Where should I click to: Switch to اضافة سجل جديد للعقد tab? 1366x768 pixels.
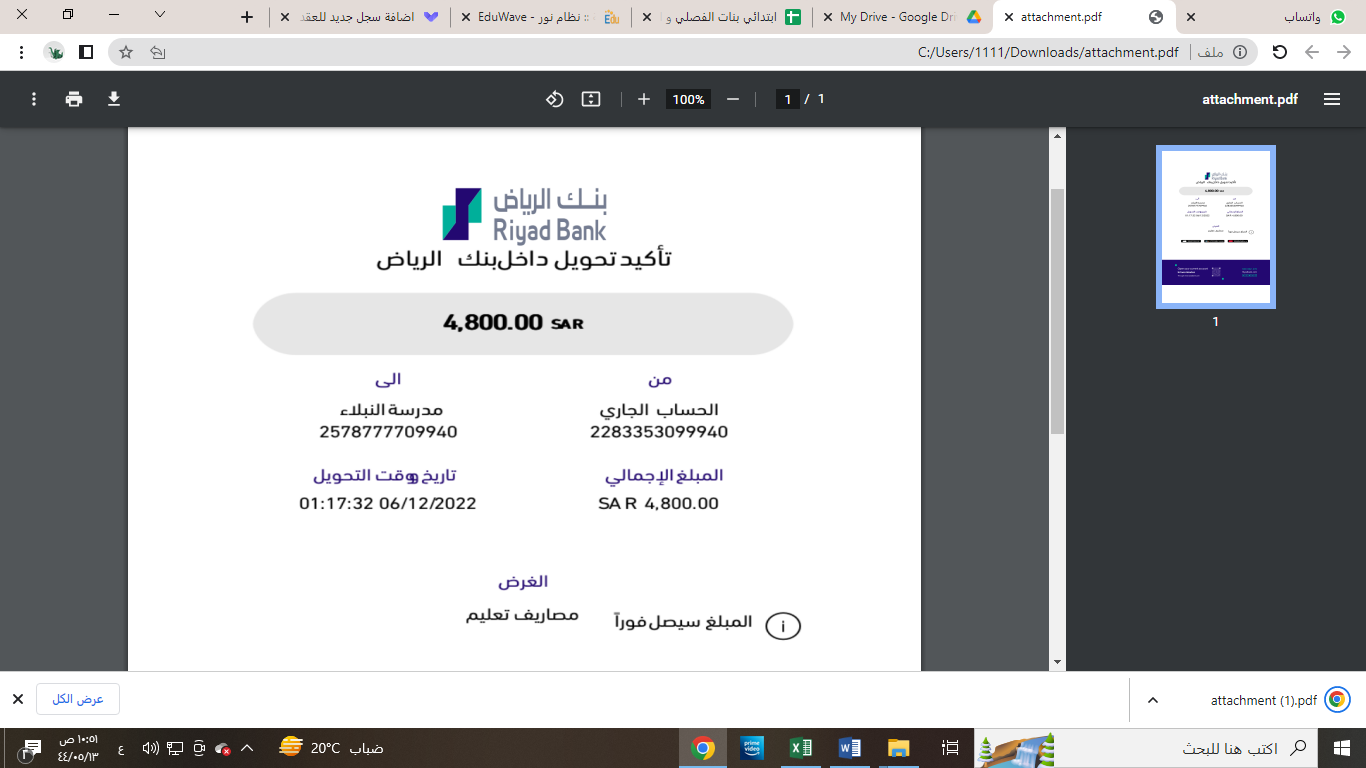(360, 17)
